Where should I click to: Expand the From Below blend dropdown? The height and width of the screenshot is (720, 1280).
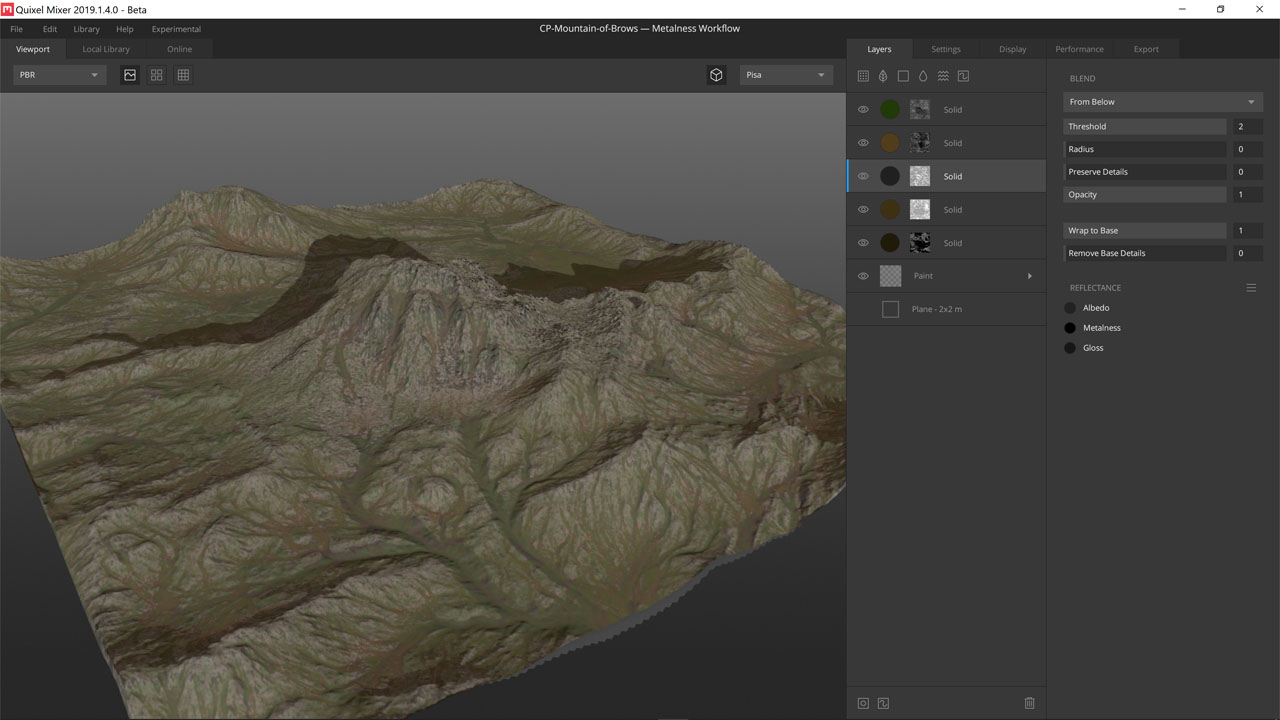click(1161, 102)
